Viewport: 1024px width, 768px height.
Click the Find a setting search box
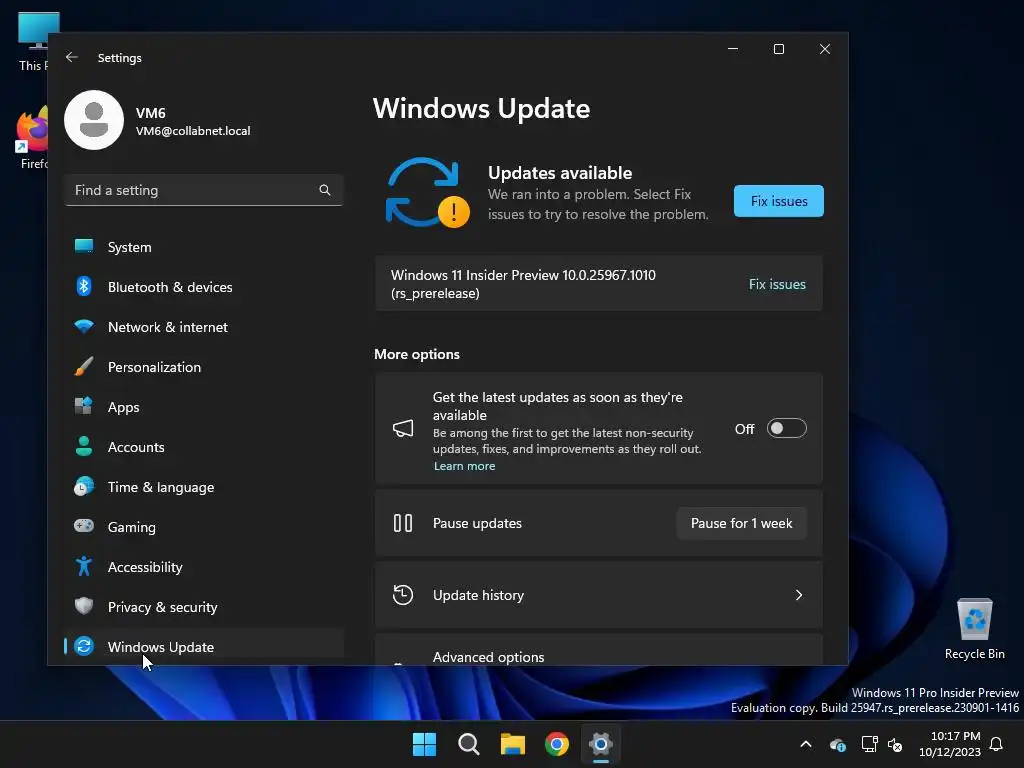[204, 190]
